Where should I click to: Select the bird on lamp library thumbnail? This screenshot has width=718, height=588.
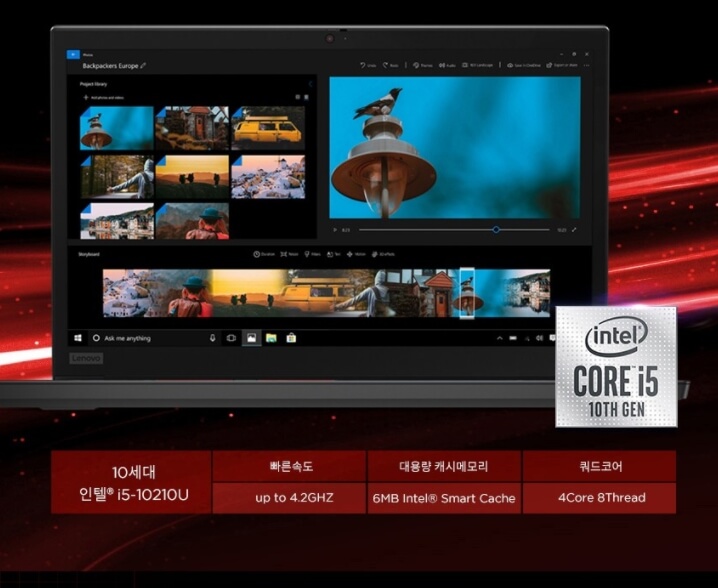coord(117,128)
